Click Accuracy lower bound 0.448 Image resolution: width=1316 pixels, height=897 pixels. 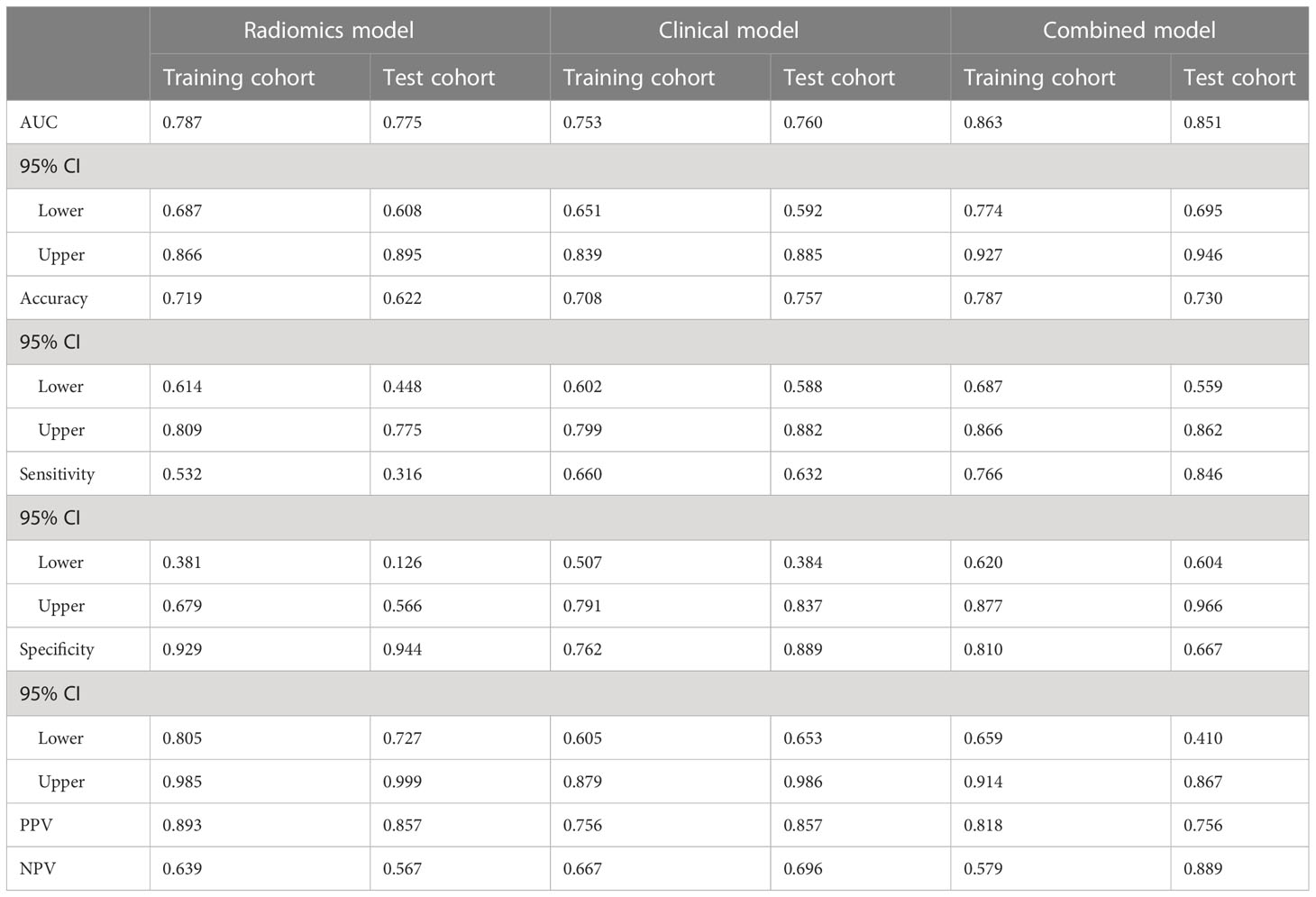(402, 387)
